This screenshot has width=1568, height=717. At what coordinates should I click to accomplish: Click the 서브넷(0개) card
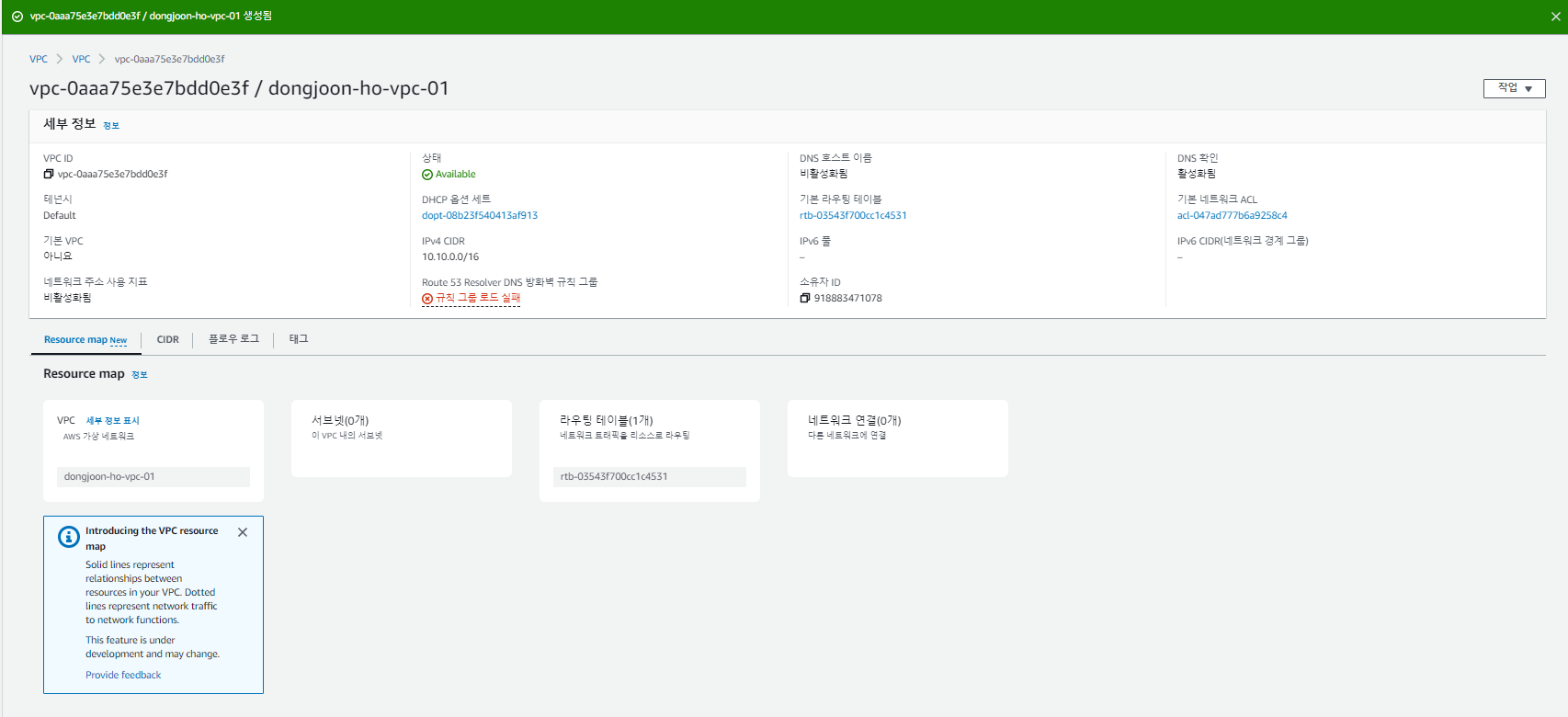coord(402,438)
